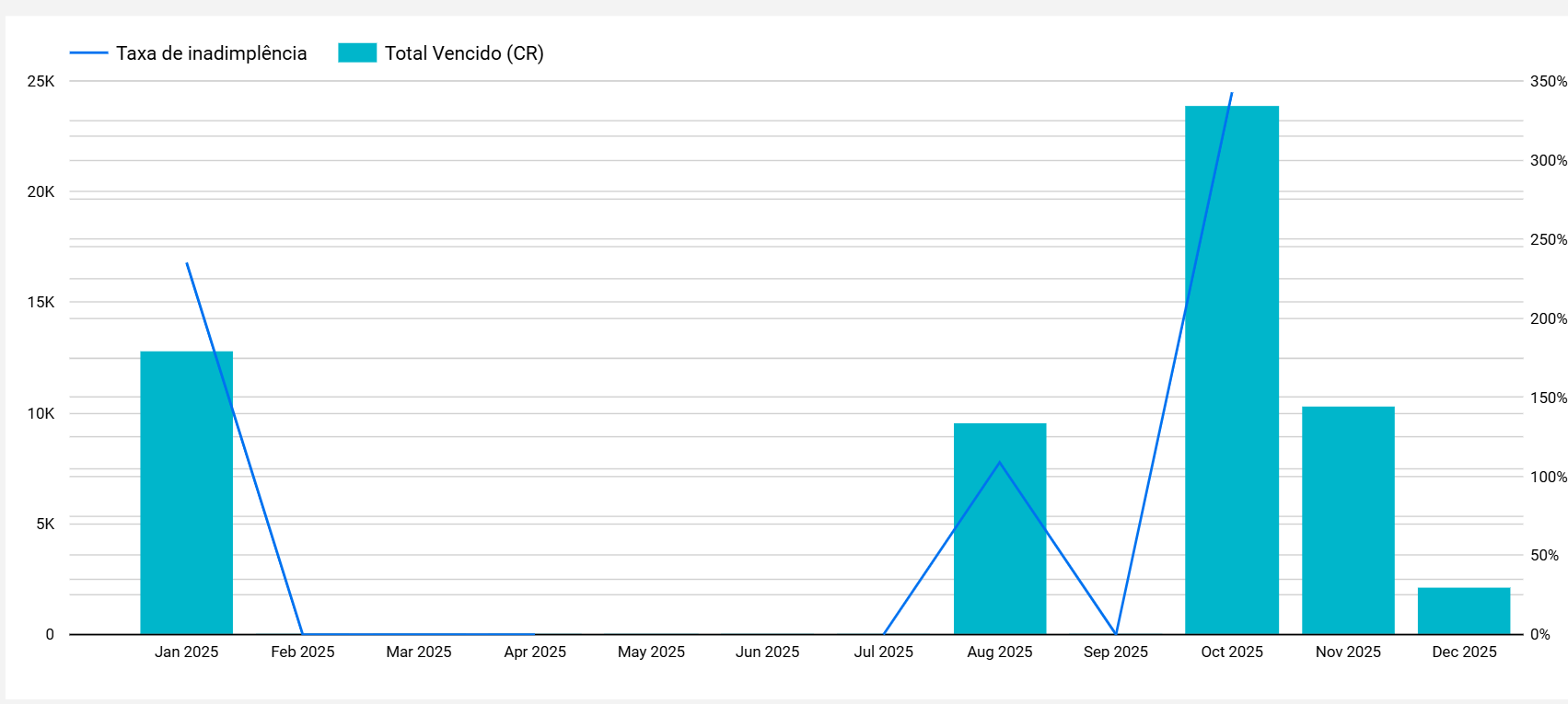
Task: Select the Oct 2025 x-axis label
Action: (1232, 652)
